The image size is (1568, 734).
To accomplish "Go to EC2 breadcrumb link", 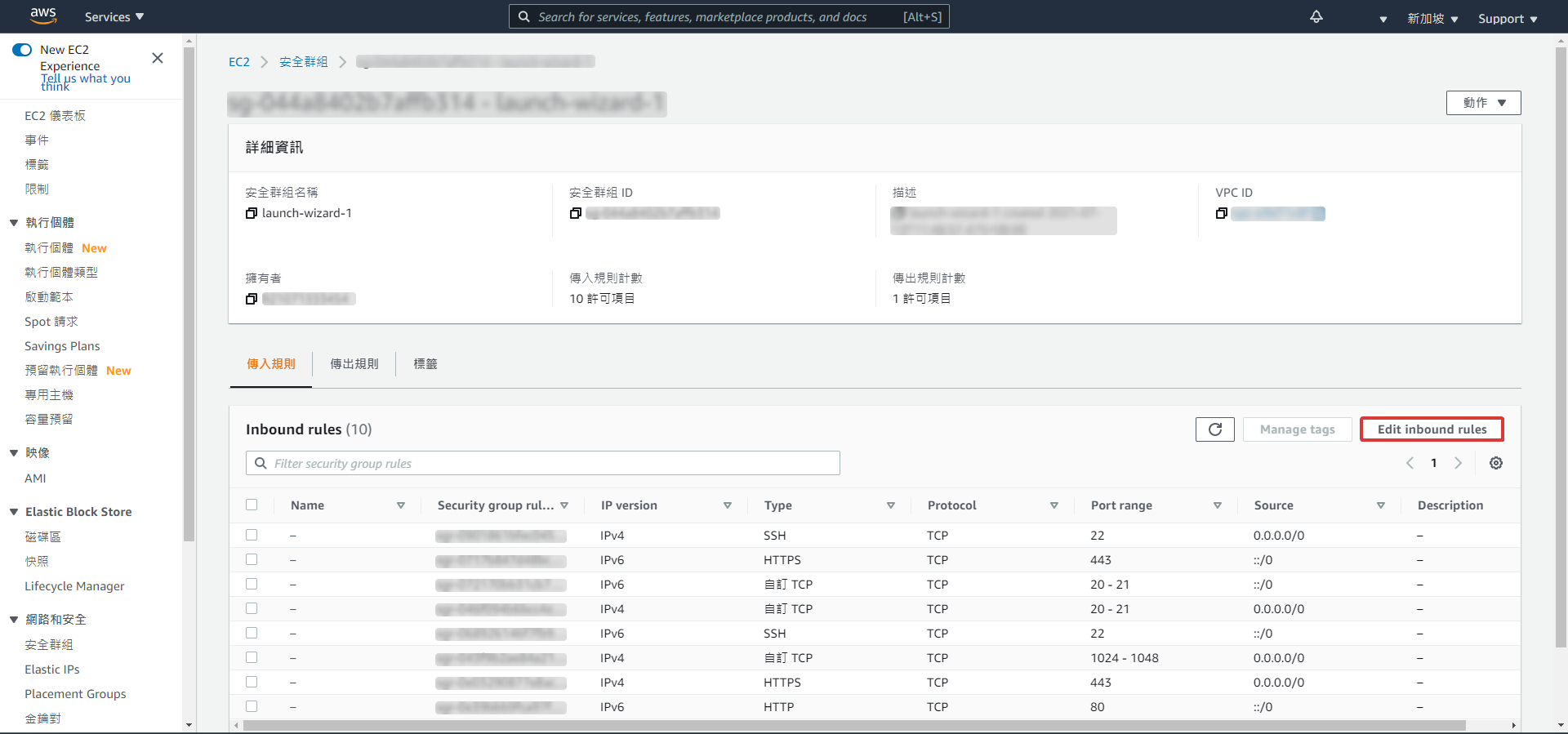I will pos(239,62).
